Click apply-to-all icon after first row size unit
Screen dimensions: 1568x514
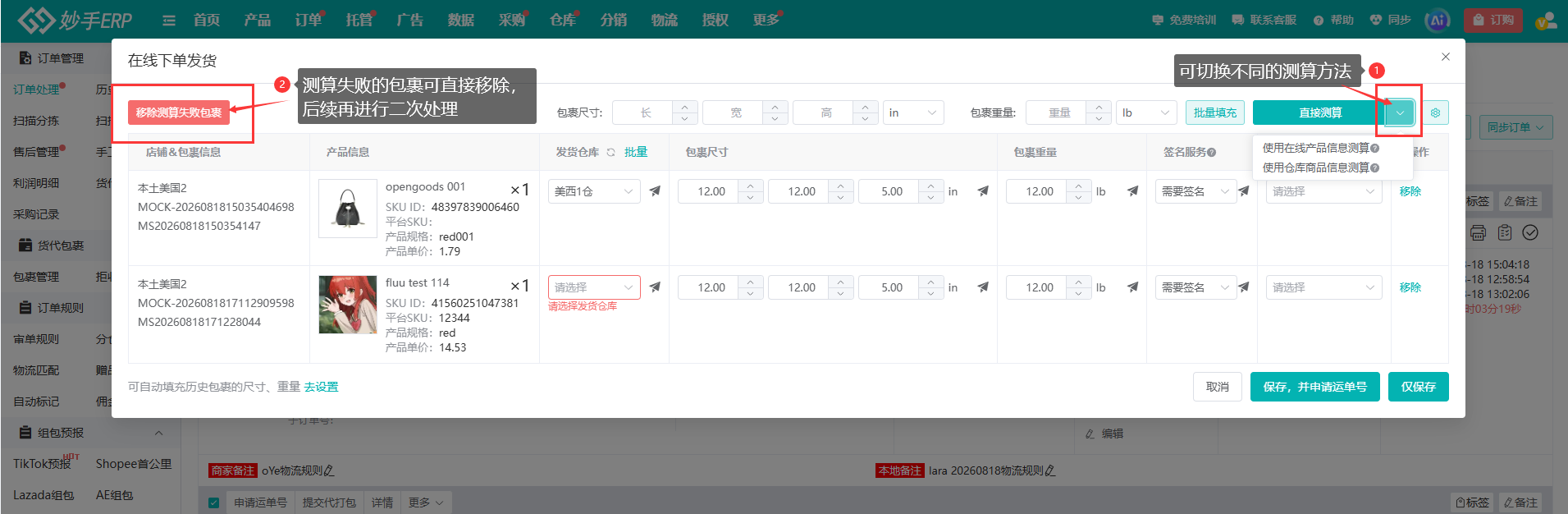tap(983, 191)
